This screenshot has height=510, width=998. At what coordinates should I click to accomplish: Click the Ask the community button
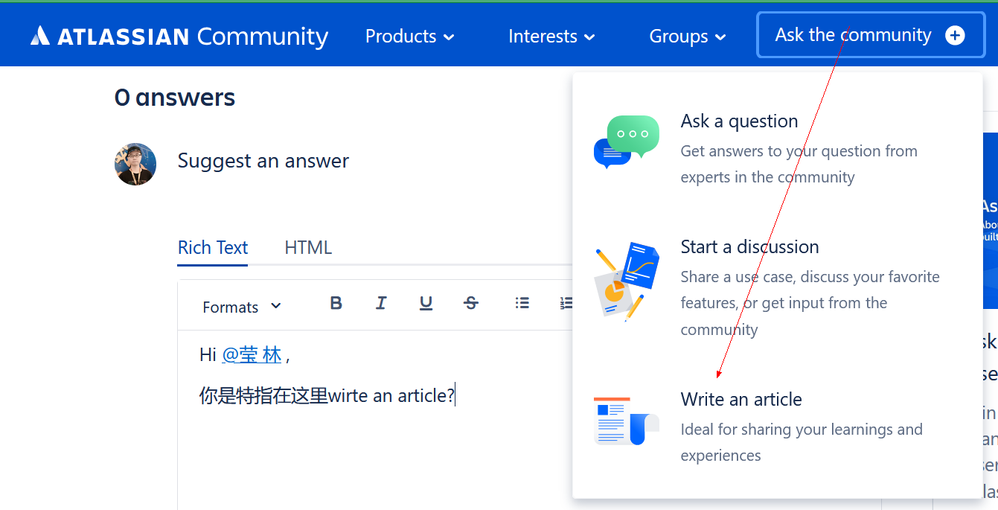click(871, 35)
